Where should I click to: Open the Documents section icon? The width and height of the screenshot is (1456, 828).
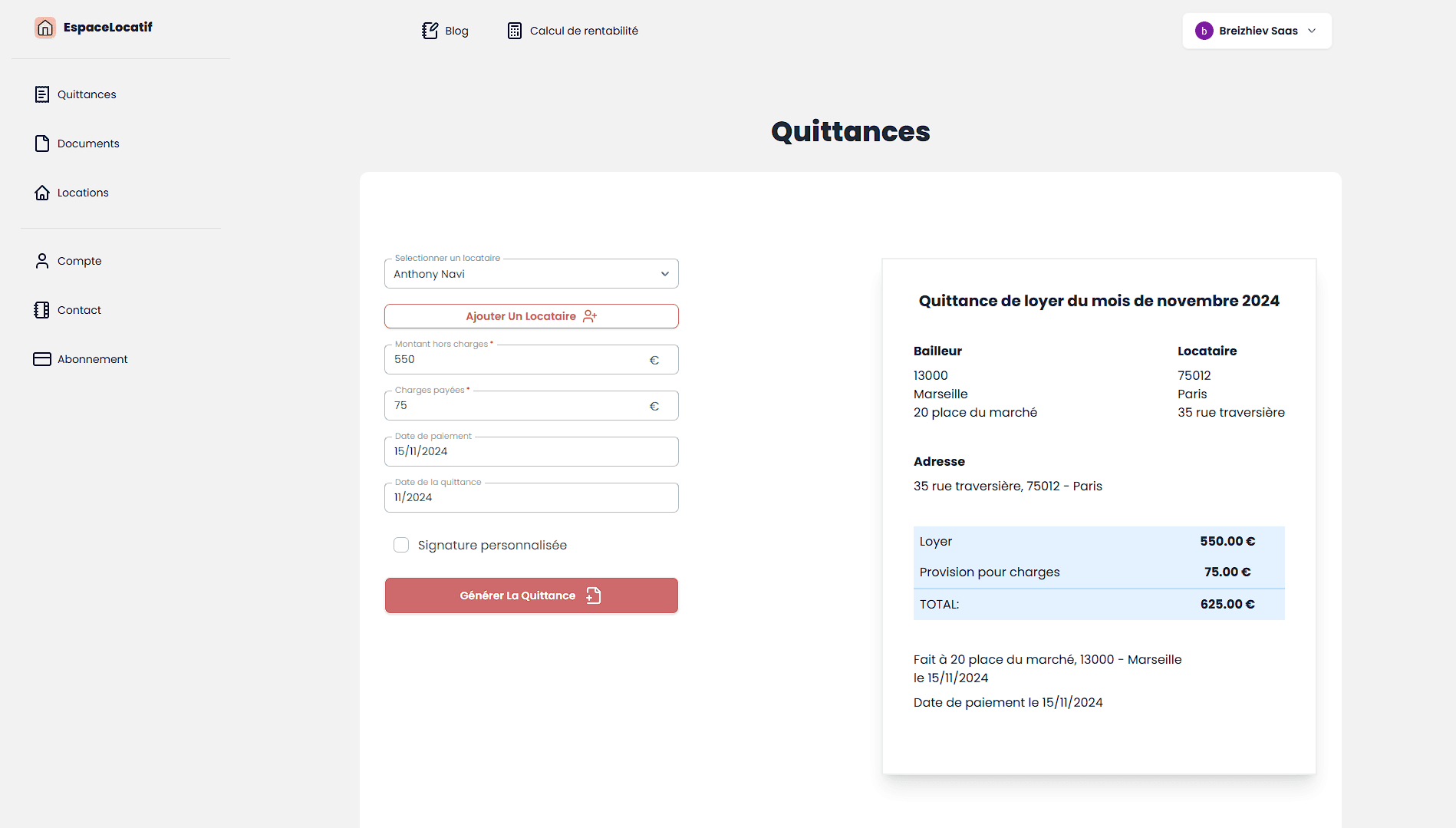pos(42,143)
